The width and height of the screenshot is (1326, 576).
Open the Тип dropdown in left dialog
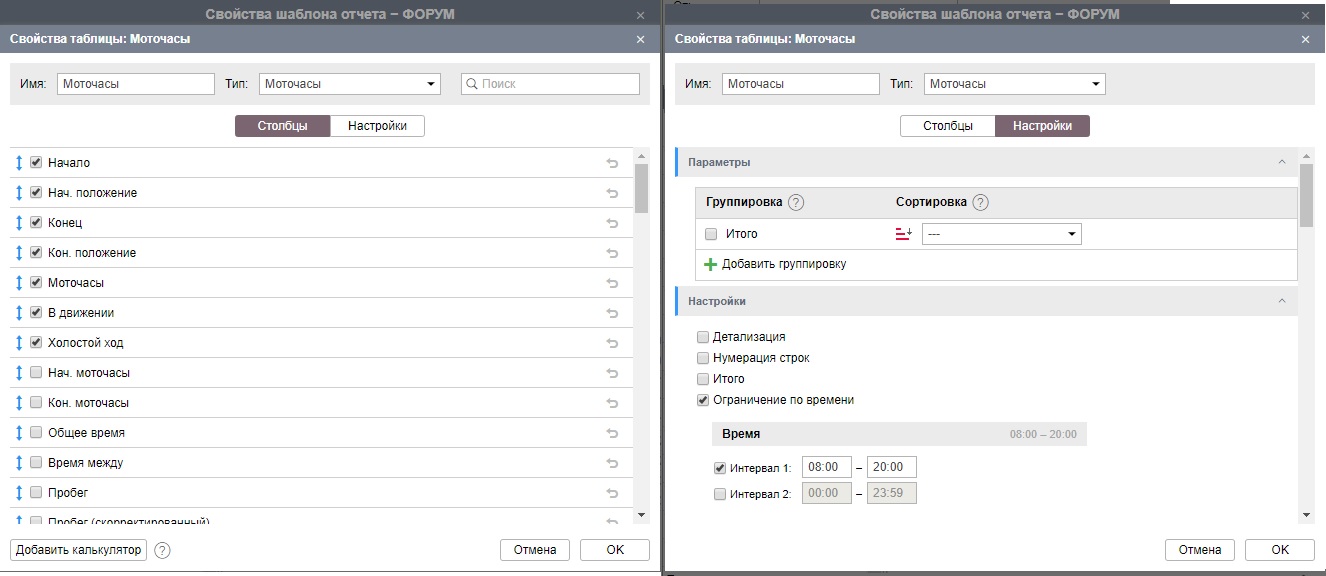point(349,84)
